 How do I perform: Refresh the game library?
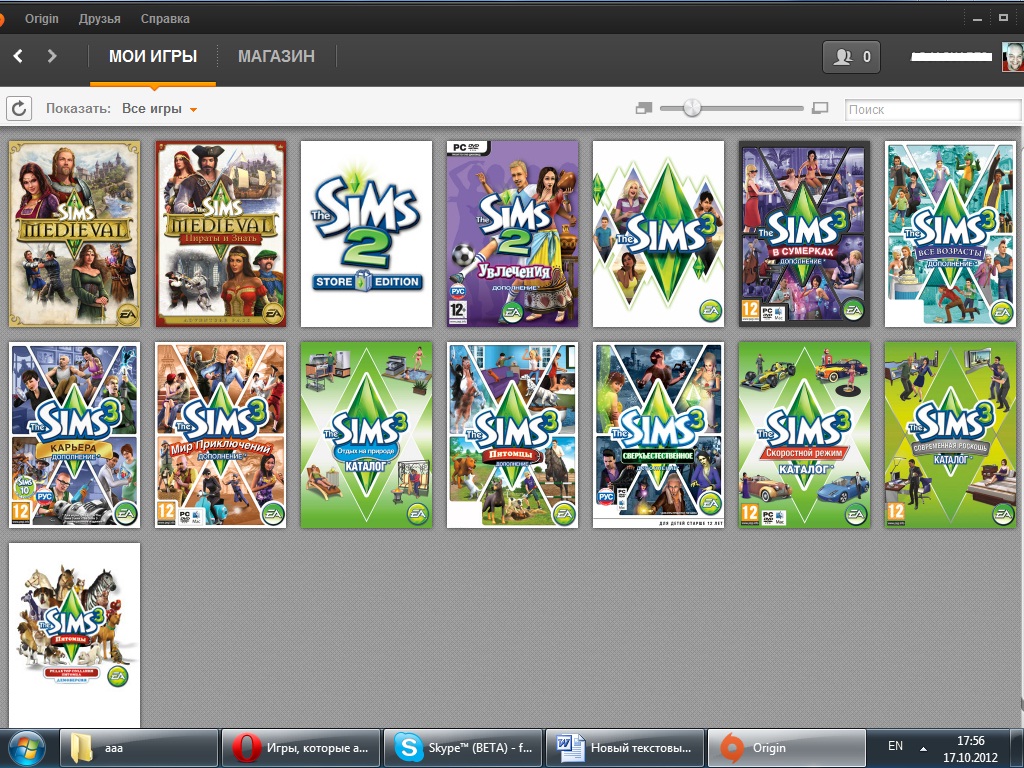[19, 108]
